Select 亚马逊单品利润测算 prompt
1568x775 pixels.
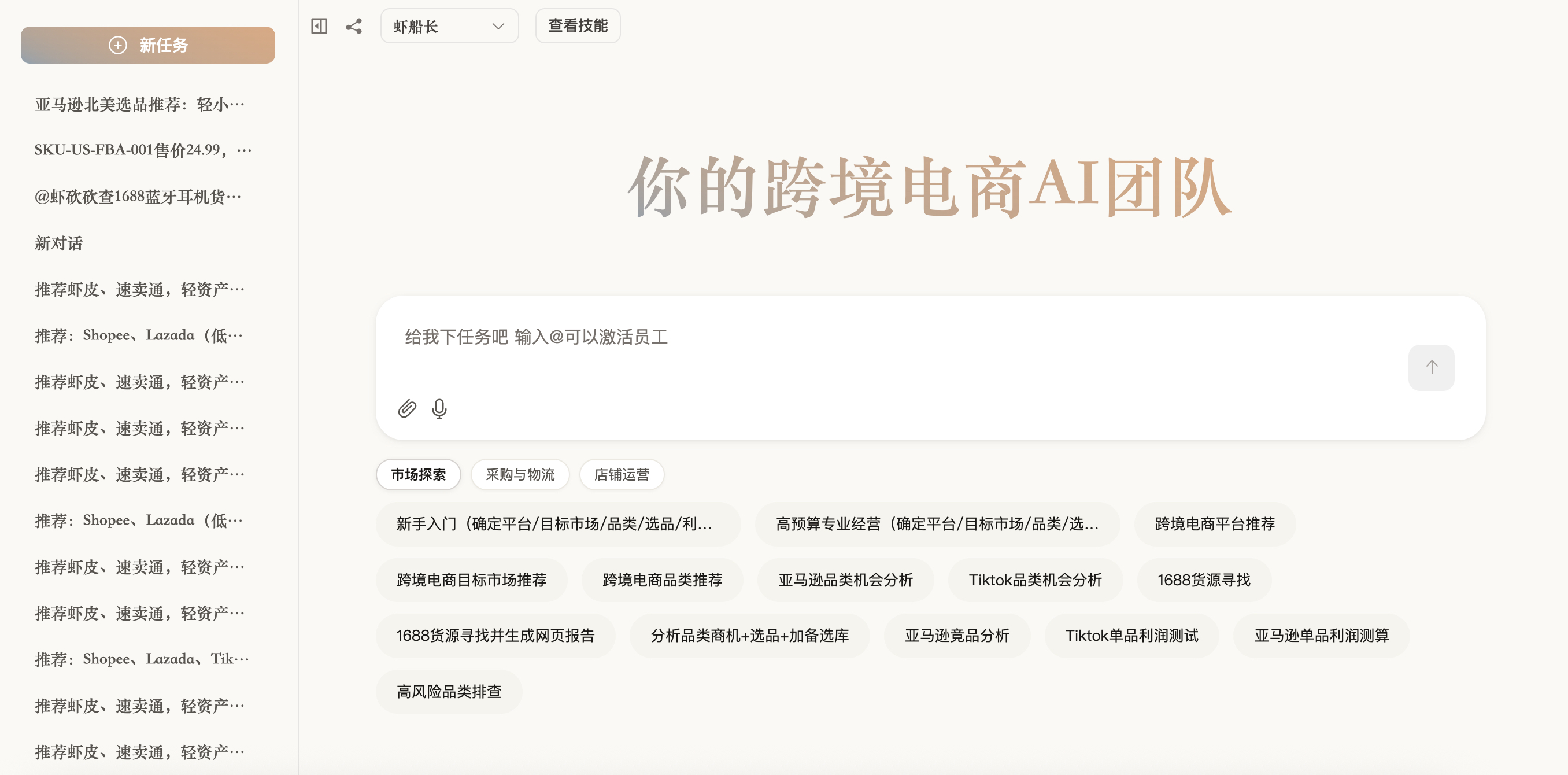1322,636
